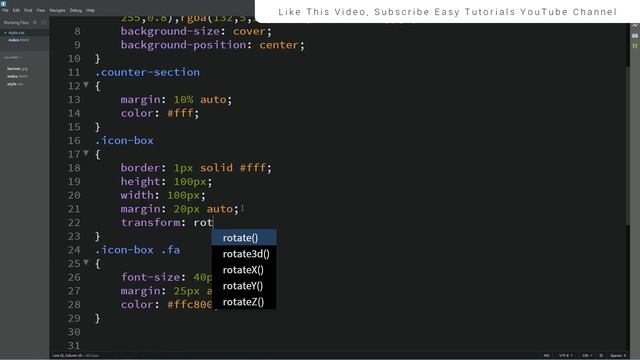Click the .icon-box .fa selector on line 24
Screen dimensions: 640x360
(137, 250)
